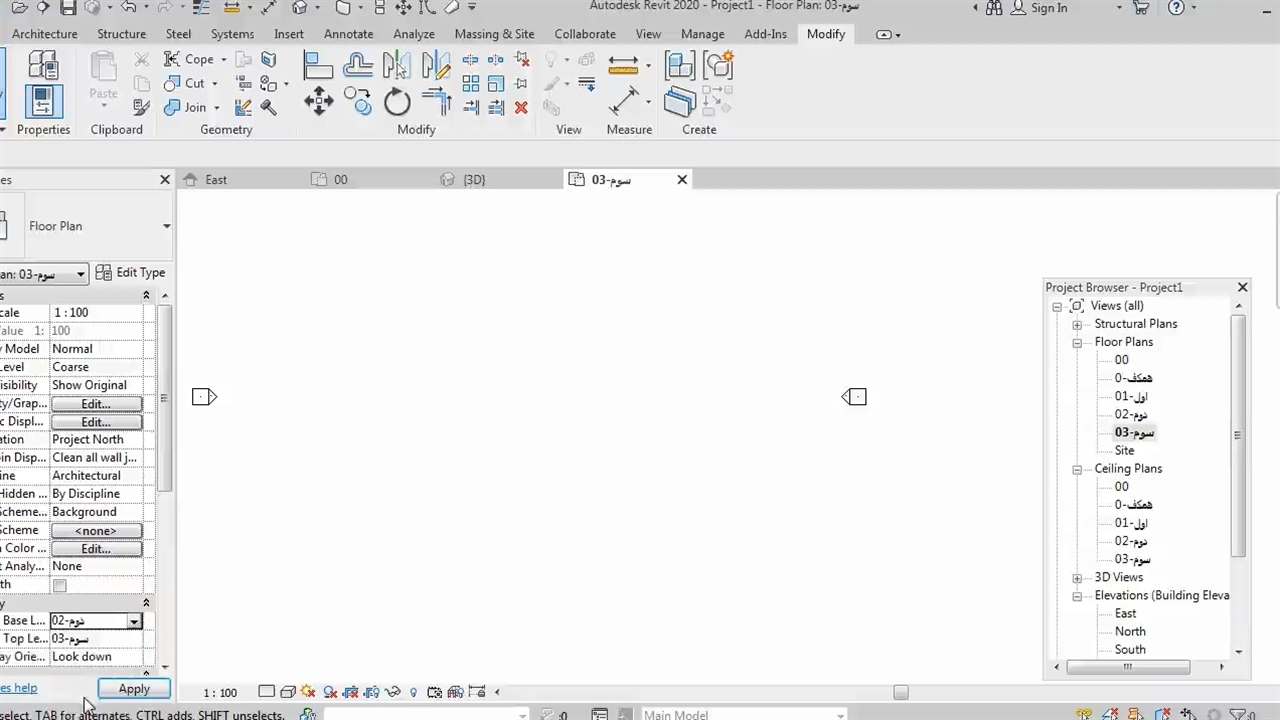1280x720 pixels.
Task: Switch to the {3D} view tab
Action: tap(473, 180)
